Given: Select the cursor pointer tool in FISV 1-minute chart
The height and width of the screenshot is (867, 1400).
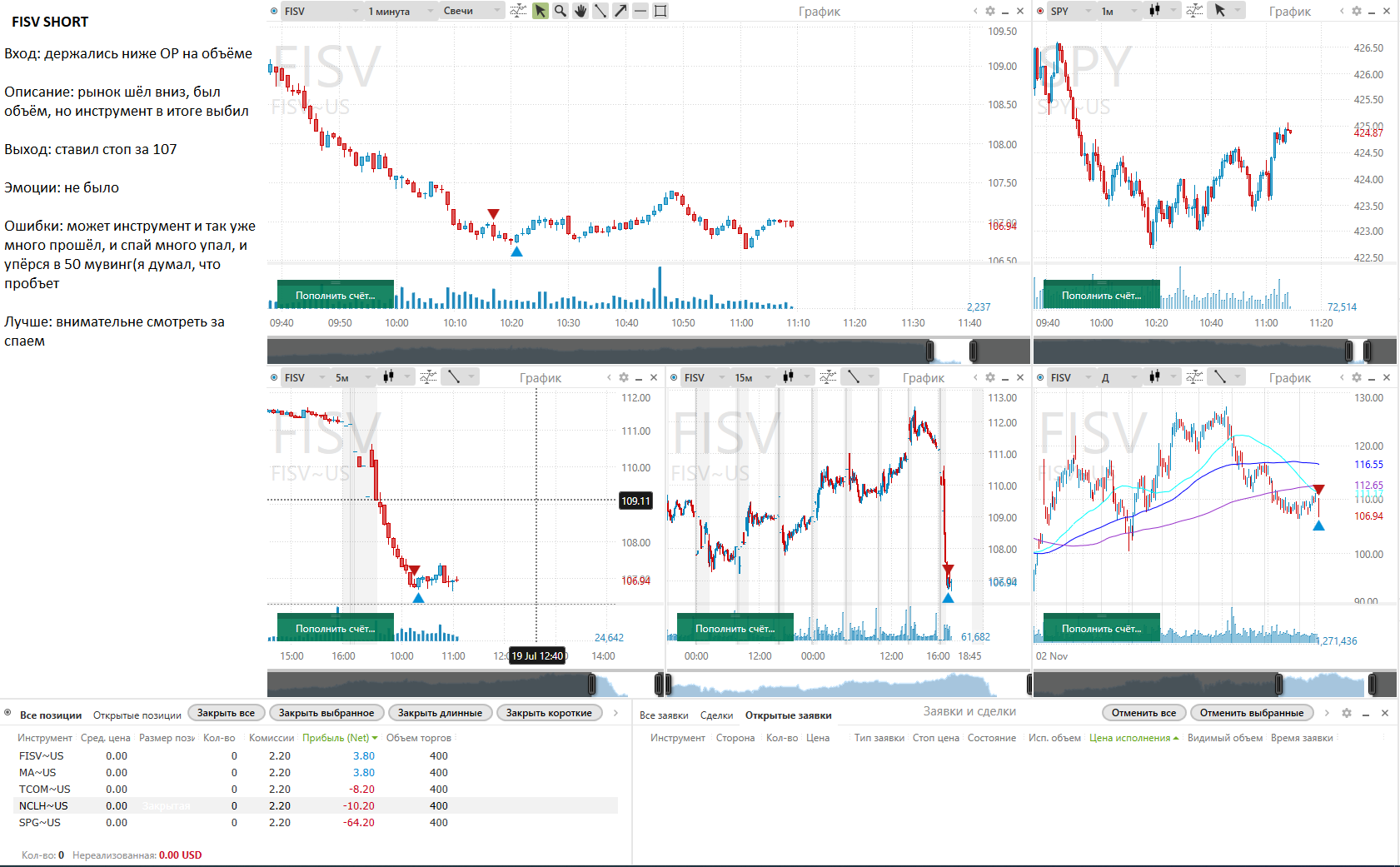Looking at the screenshot, I should tap(541, 11).
